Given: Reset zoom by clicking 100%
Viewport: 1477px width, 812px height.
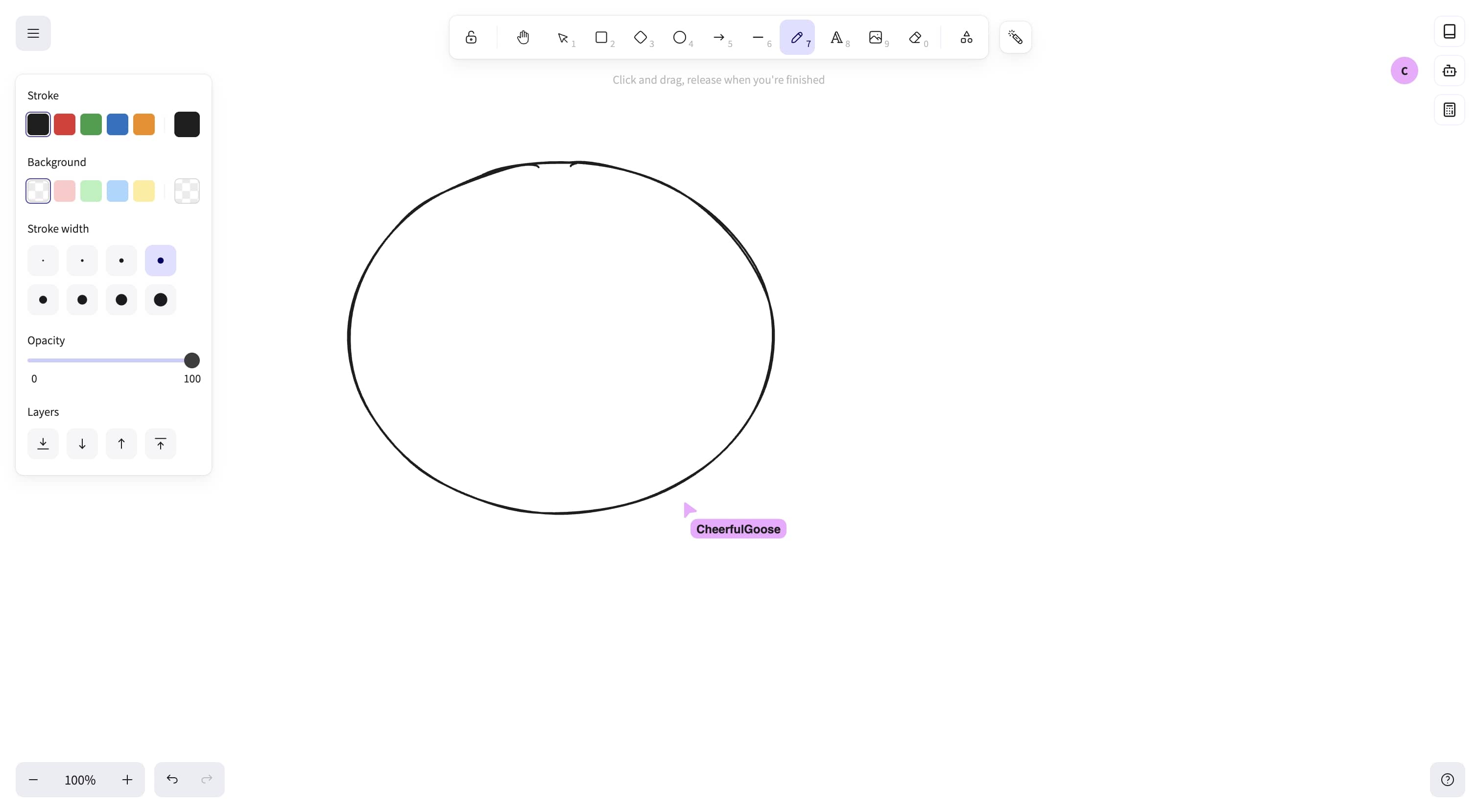Looking at the screenshot, I should pos(80,780).
